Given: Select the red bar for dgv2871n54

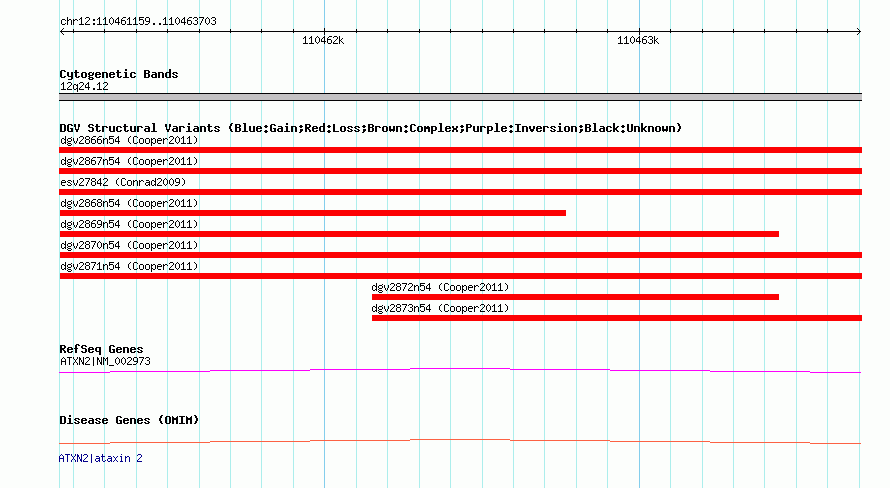Looking at the screenshot, I should click(460, 276).
